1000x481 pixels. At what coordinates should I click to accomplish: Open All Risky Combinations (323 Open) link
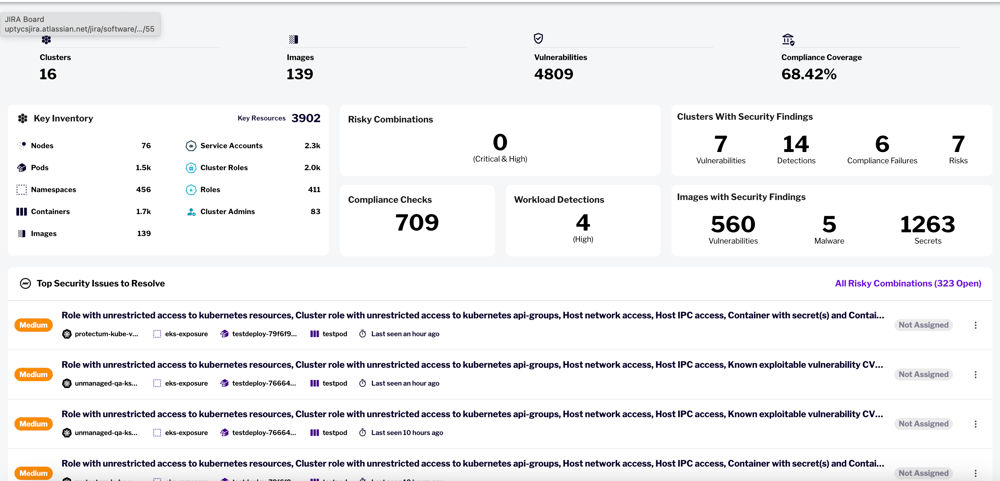[x=907, y=284]
